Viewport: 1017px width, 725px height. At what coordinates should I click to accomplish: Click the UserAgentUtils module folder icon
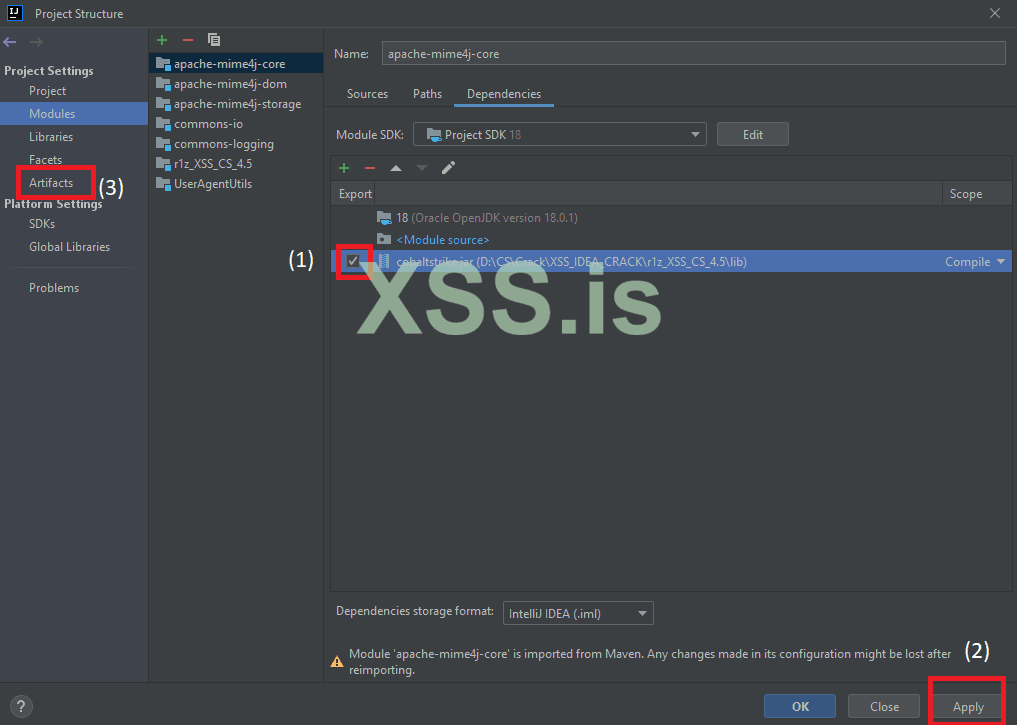[163, 184]
